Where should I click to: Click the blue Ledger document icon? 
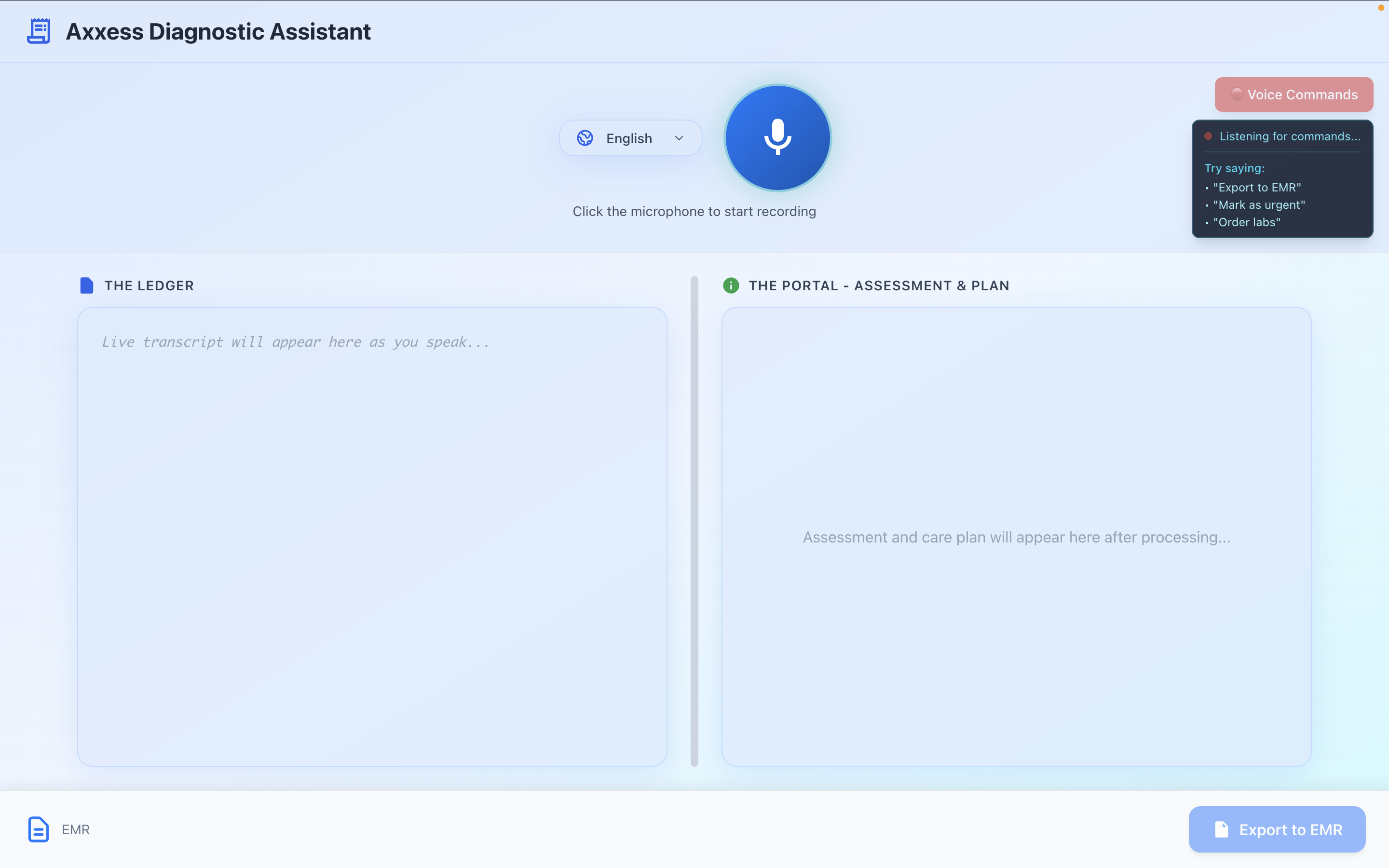click(87, 285)
